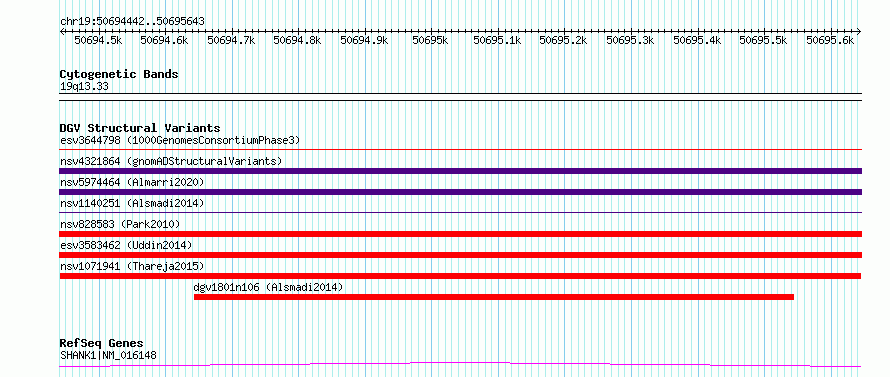Viewport: 890px width, 377px height.
Task: Click the 19q13.33 band label
Action: (84, 87)
